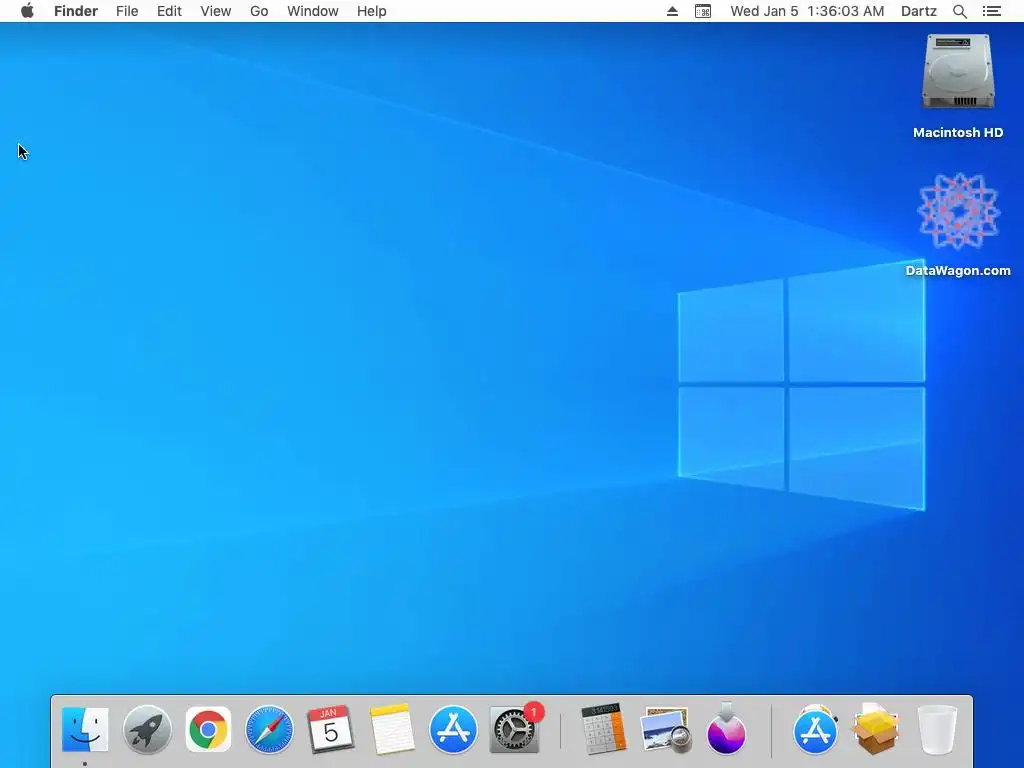Click the Macintosh HD label text

coord(958,133)
